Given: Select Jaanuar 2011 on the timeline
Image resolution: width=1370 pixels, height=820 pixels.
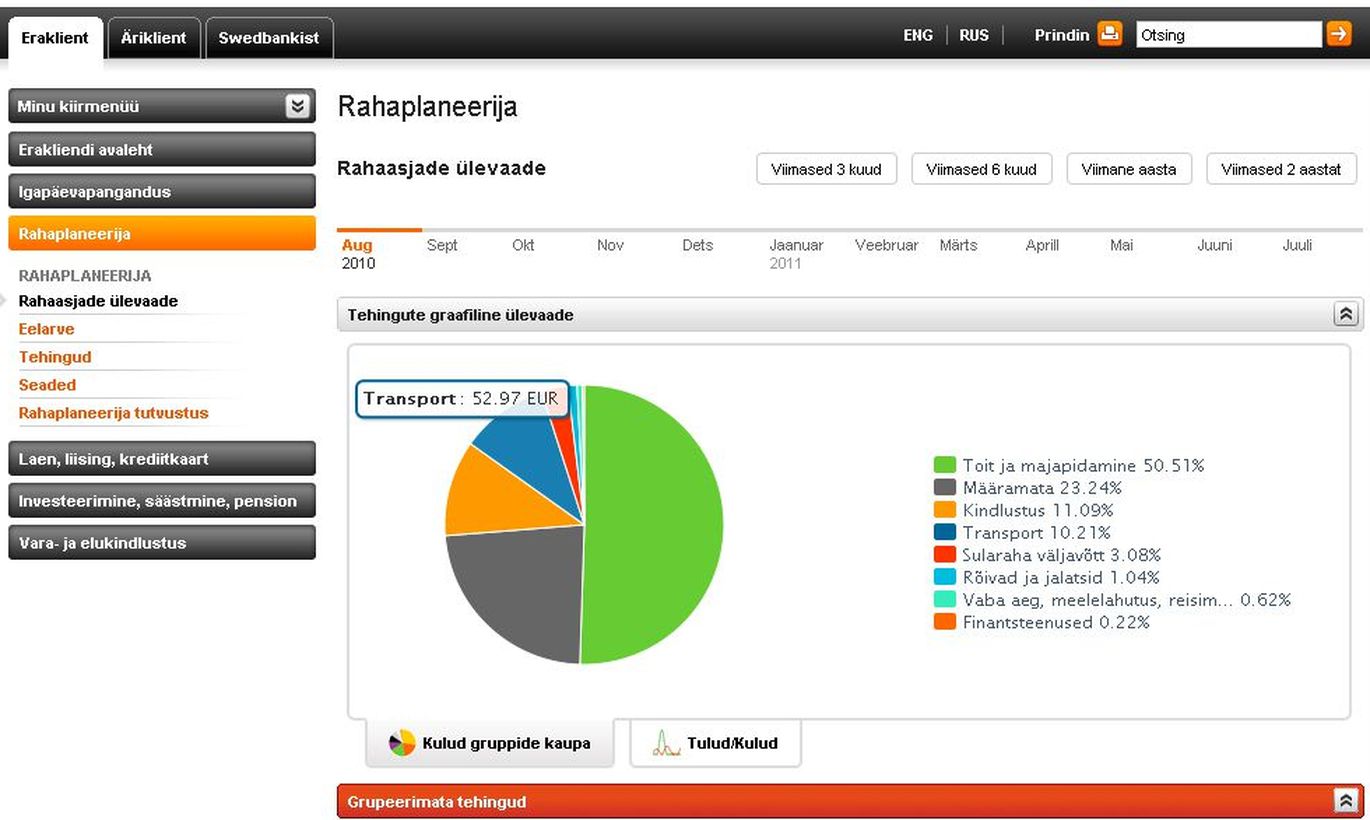Looking at the screenshot, I should tap(796, 254).
